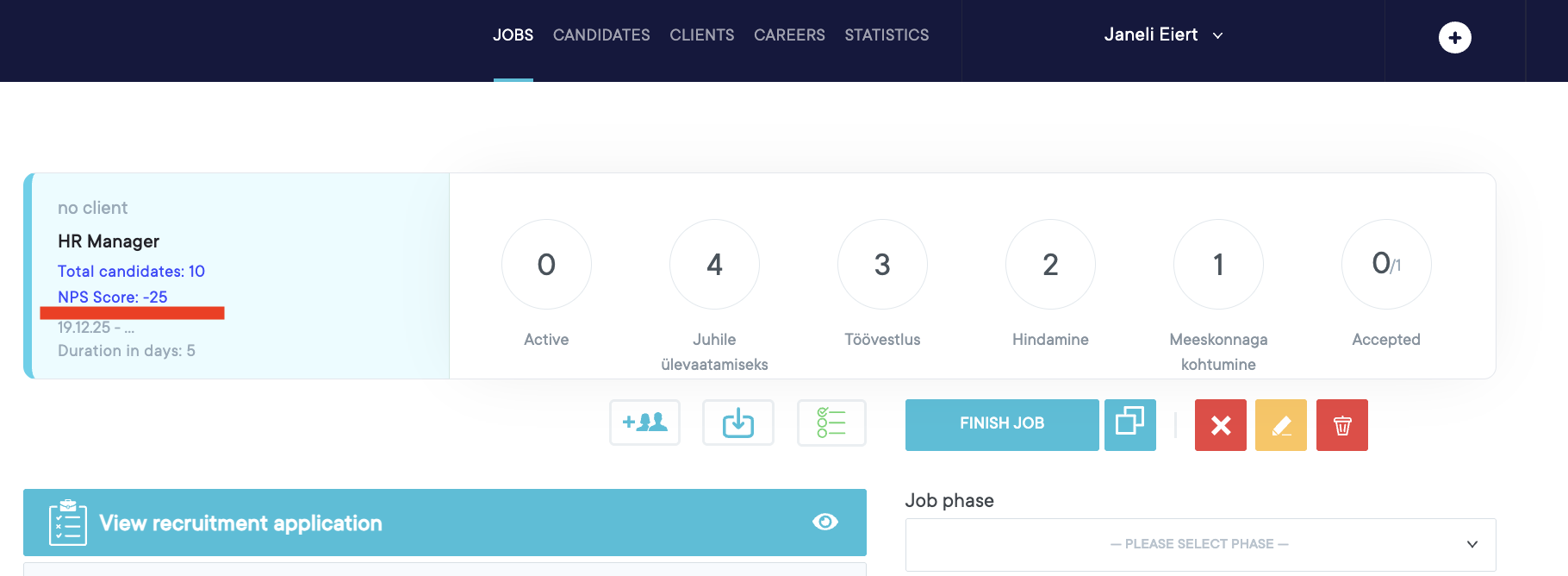This screenshot has height=576, width=1568.
Task: Click the yellow edit pencil button
Action: click(1280, 425)
